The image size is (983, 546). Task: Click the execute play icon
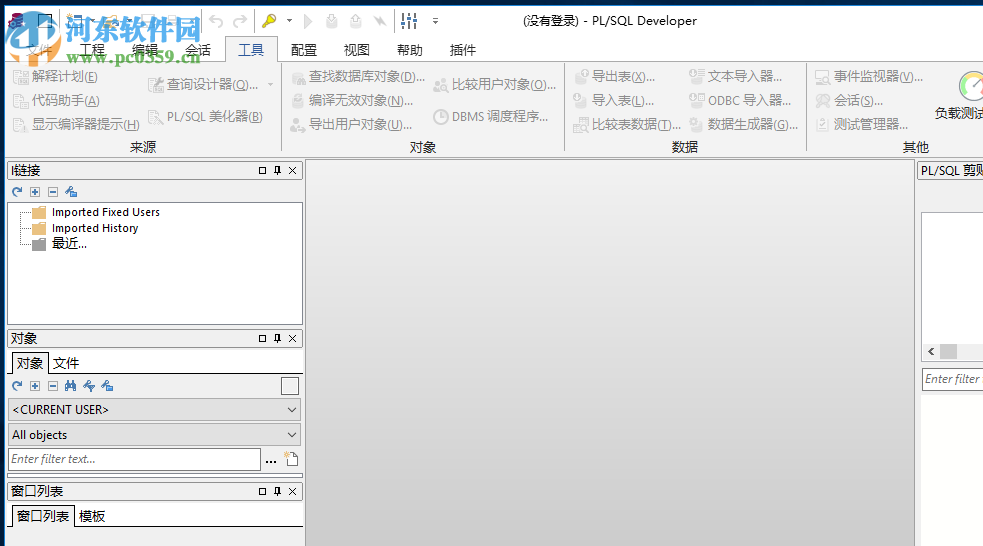[x=308, y=21]
